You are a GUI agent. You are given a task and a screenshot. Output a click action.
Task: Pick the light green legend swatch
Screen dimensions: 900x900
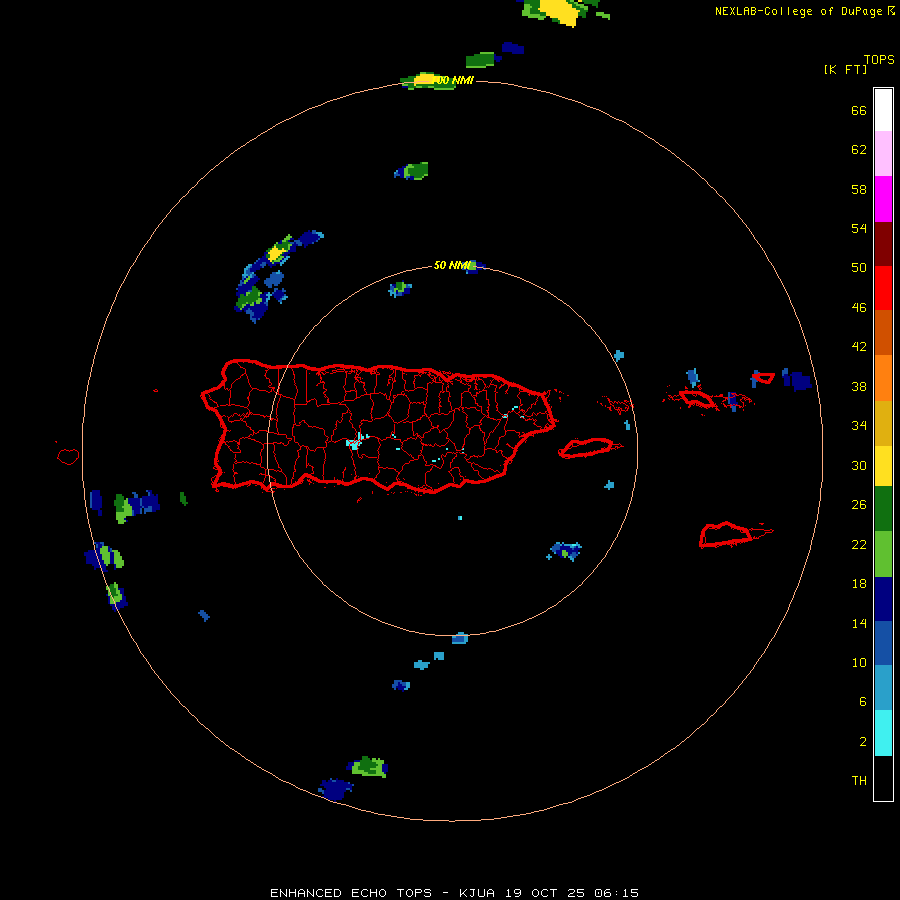(883, 554)
